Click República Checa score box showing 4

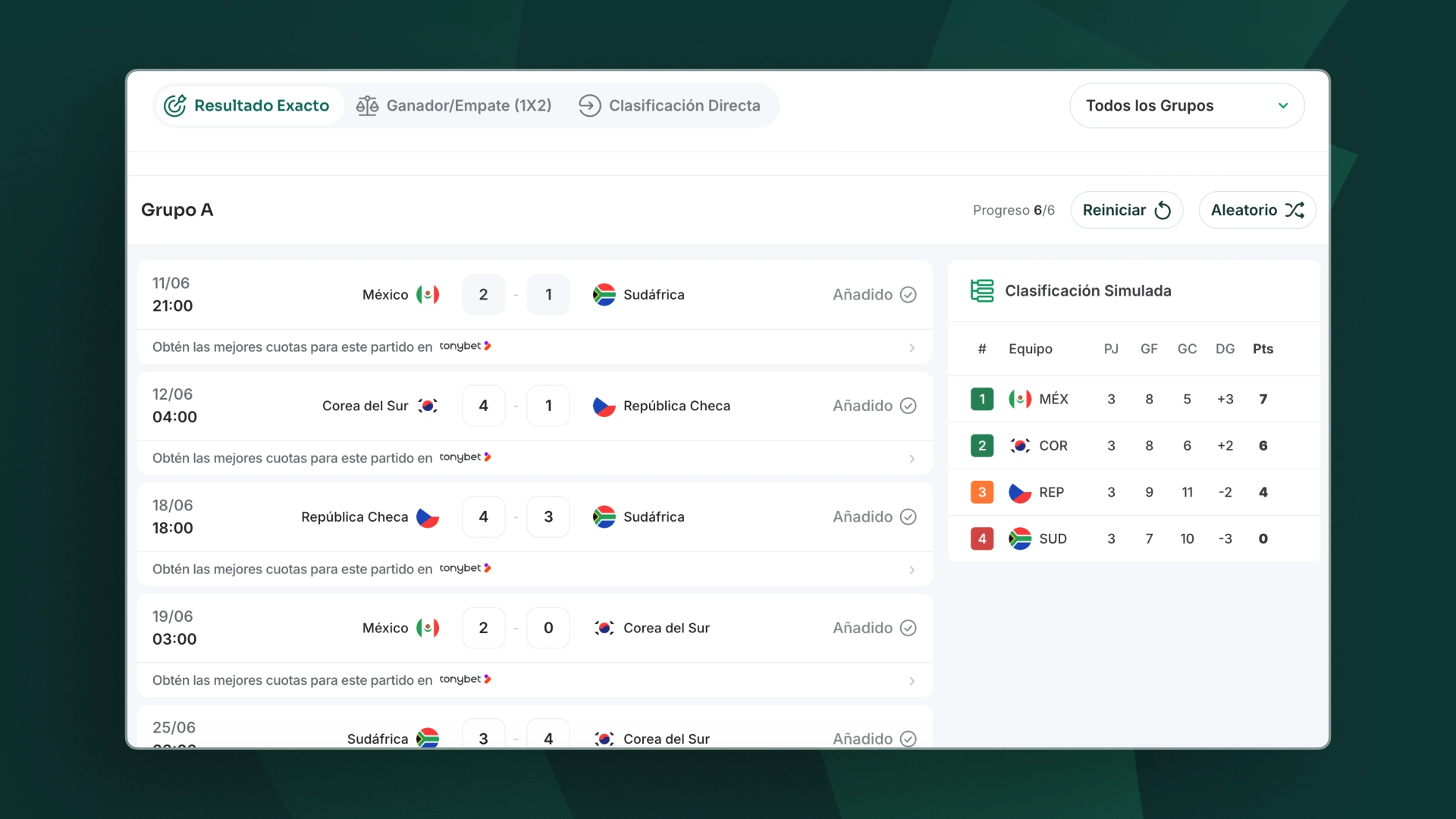point(483,516)
